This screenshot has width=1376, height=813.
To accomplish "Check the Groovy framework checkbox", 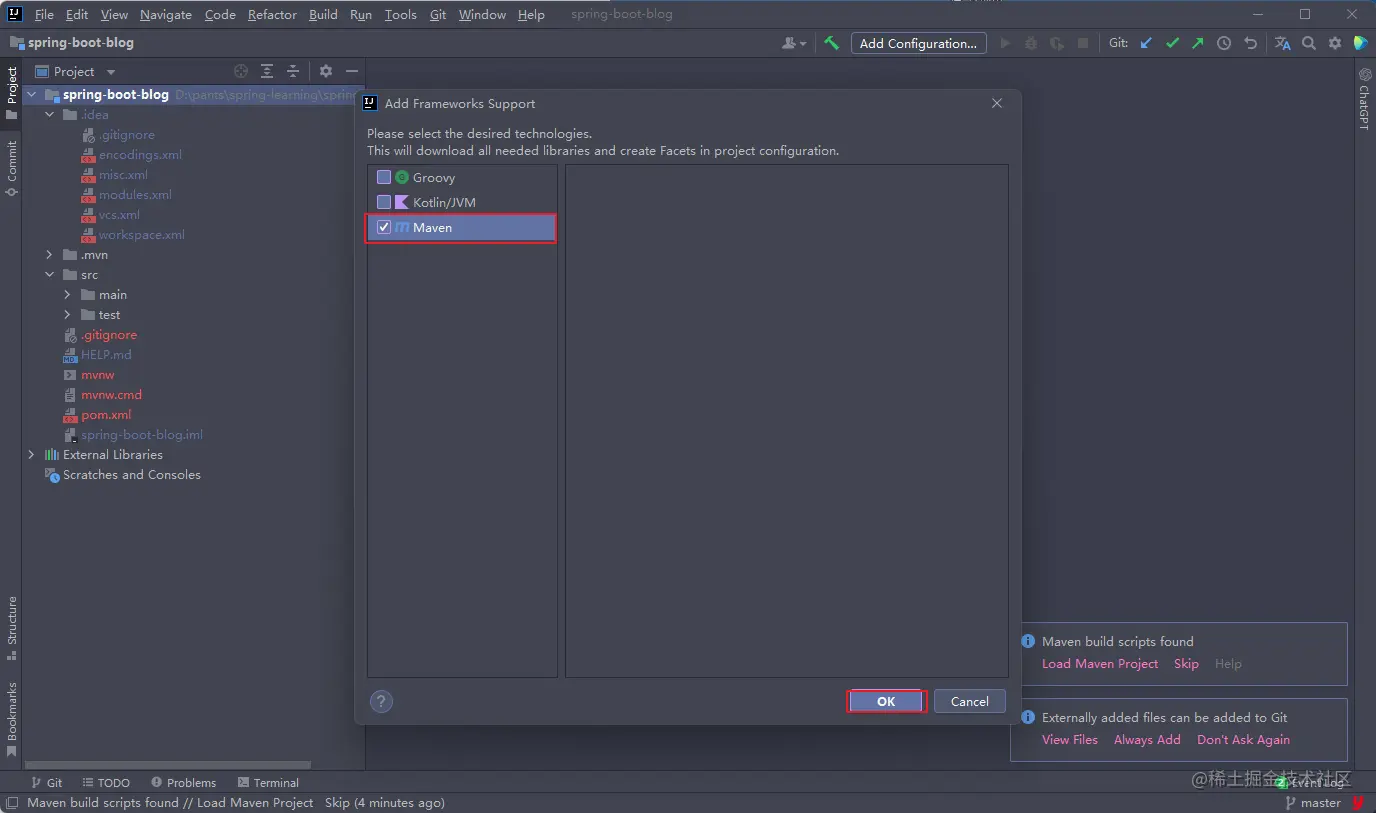I will tap(384, 177).
